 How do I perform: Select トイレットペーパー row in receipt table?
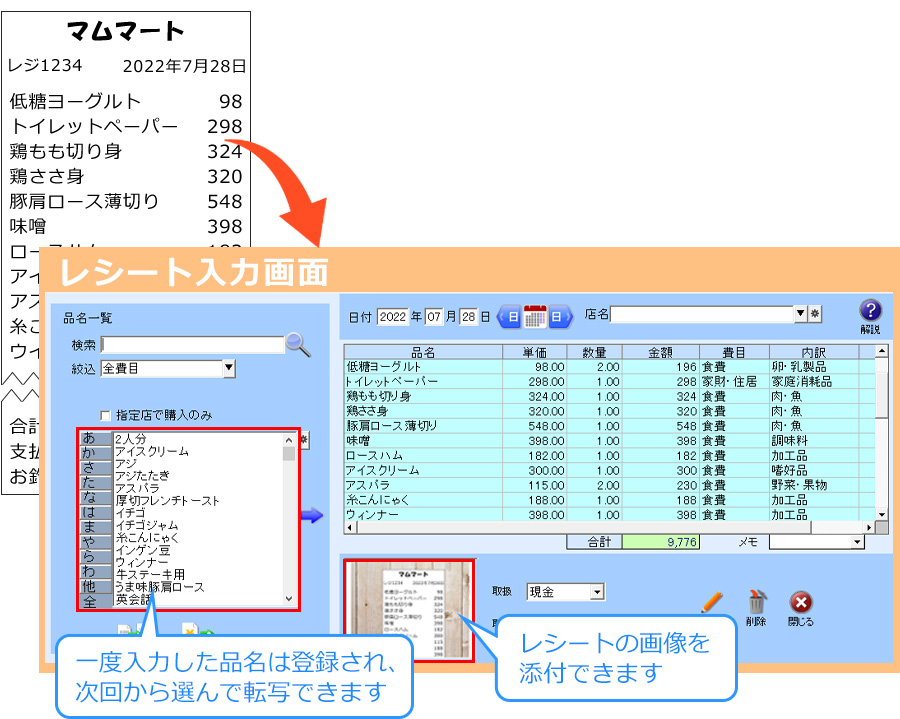pyautogui.click(x=609, y=382)
